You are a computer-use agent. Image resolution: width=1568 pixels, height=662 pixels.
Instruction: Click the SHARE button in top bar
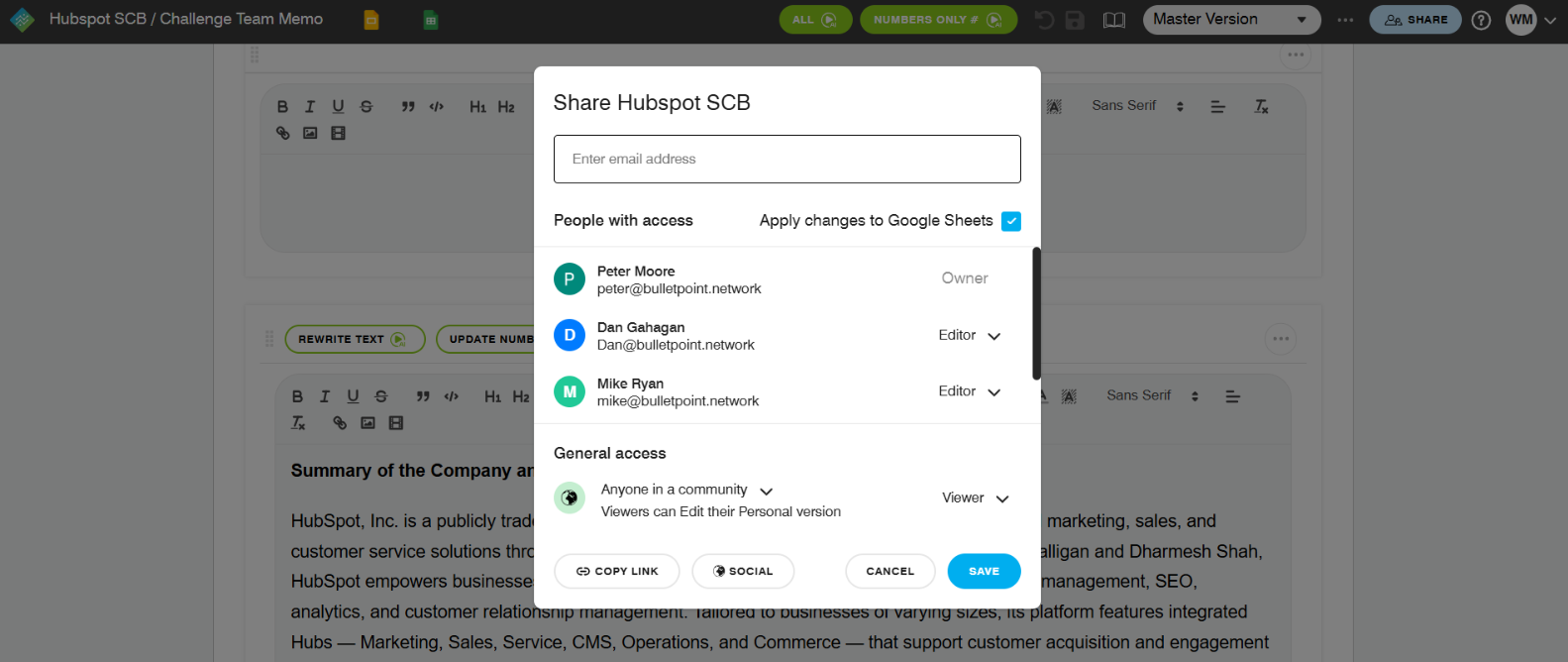(1415, 20)
